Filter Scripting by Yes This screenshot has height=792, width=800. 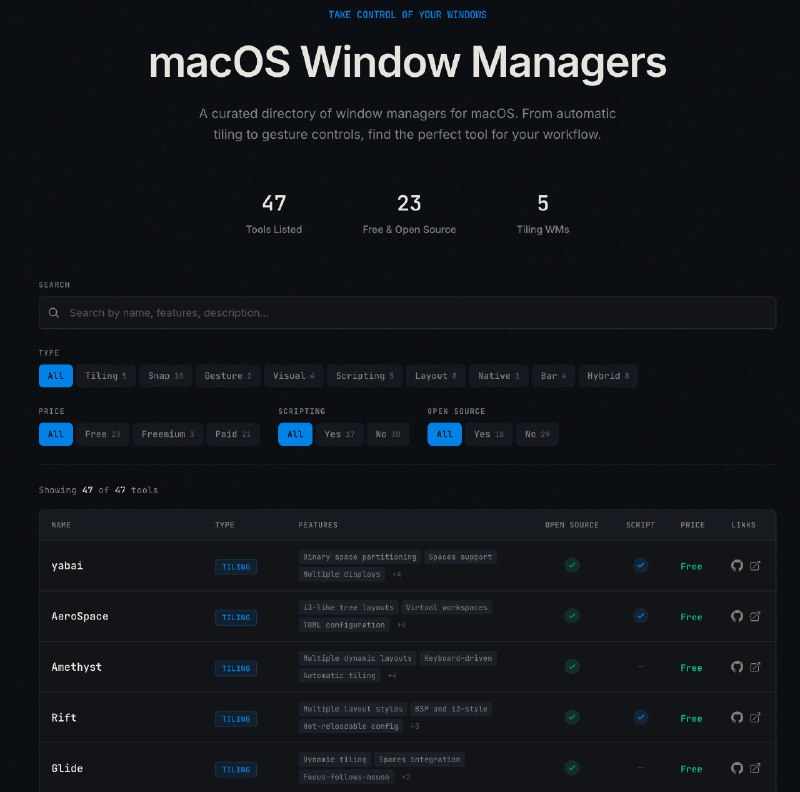pos(339,434)
